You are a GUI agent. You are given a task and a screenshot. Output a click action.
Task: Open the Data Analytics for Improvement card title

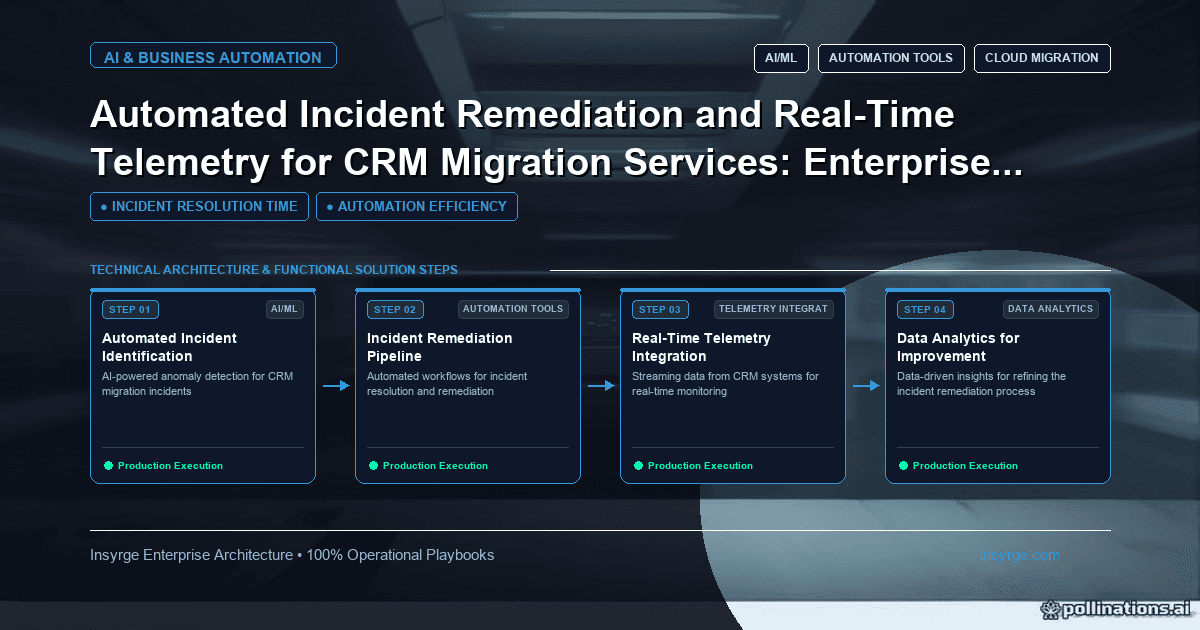pyautogui.click(x=958, y=347)
